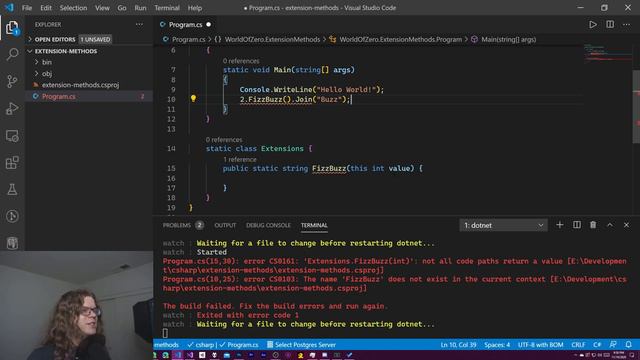The width and height of the screenshot is (640, 360).
Task: Switch to the PROBLEMS tab
Action: click(x=177, y=225)
